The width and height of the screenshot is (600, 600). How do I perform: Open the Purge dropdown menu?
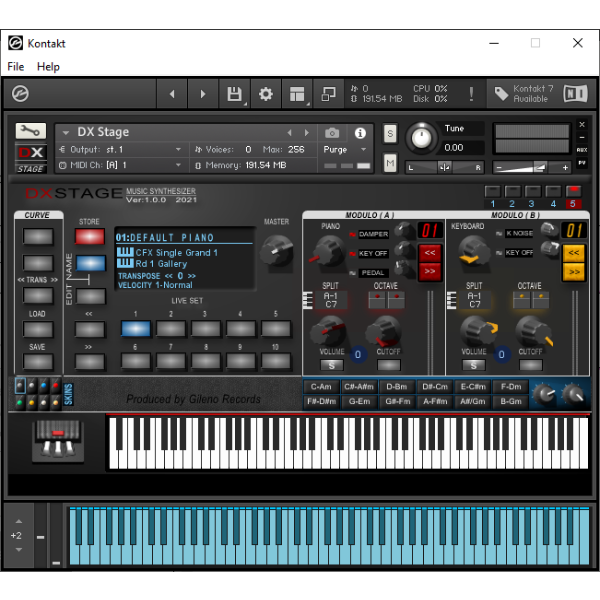345,149
